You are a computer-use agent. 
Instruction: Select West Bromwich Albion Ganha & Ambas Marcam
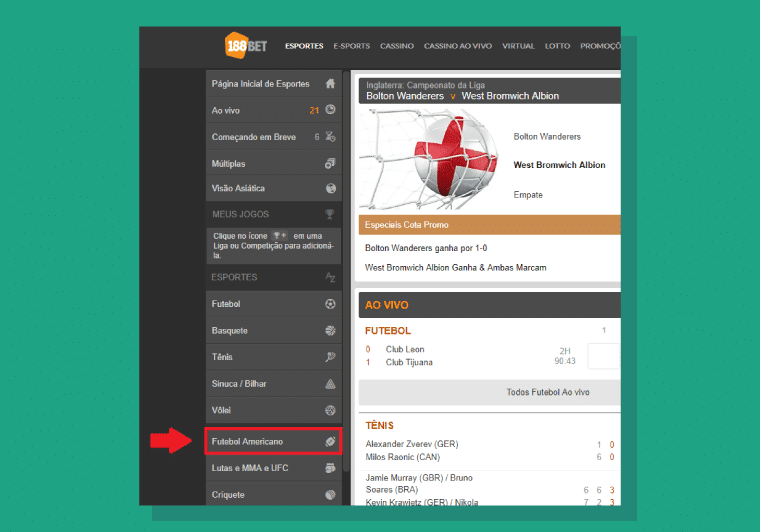[x=456, y=267]
